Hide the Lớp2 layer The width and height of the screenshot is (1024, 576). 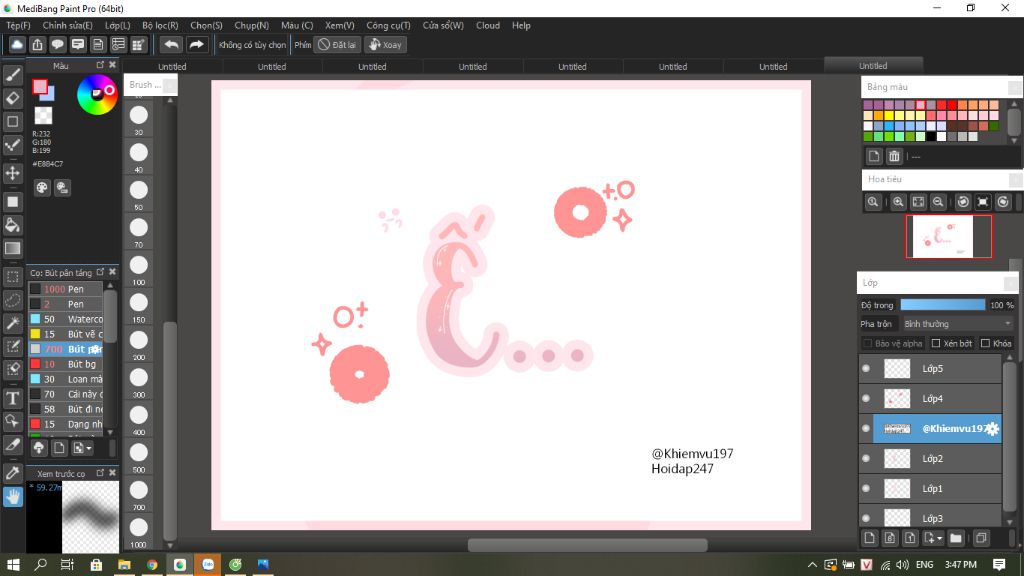tap(866, 458)
